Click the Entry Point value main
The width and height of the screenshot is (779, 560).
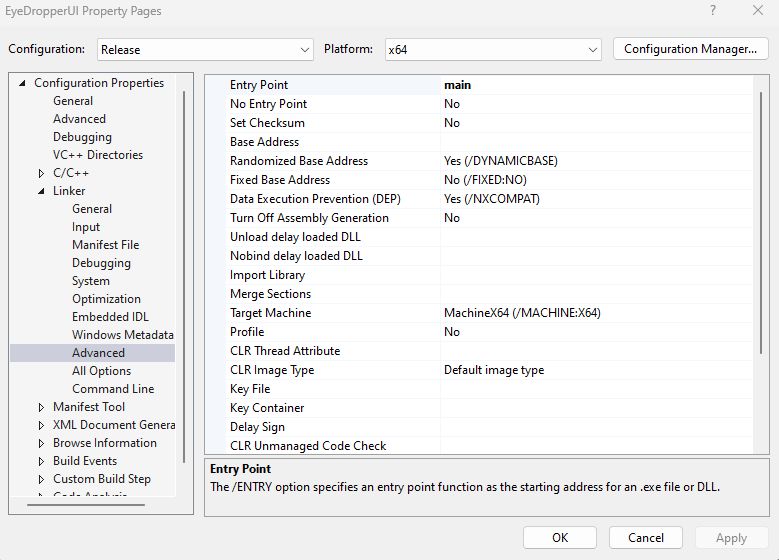(458, 85)
